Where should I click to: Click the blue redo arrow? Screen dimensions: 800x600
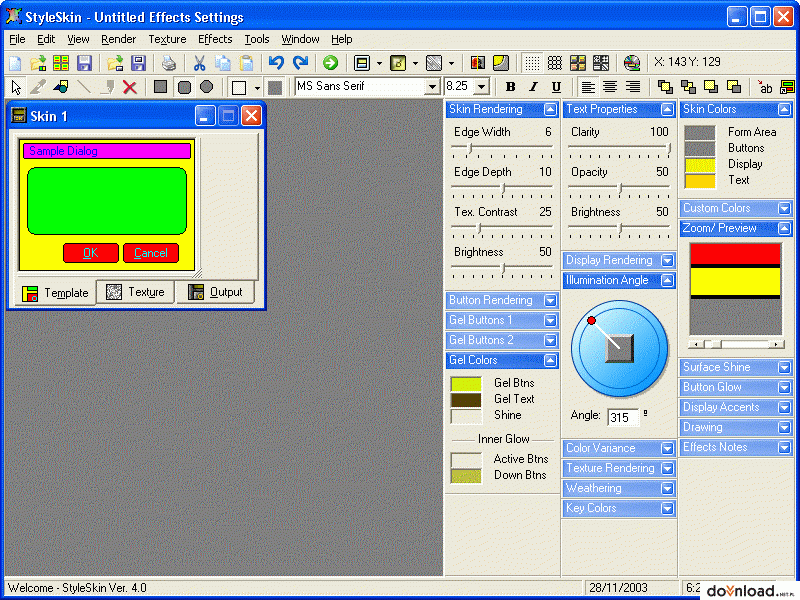pyautogui.click(x=301, y=63)
